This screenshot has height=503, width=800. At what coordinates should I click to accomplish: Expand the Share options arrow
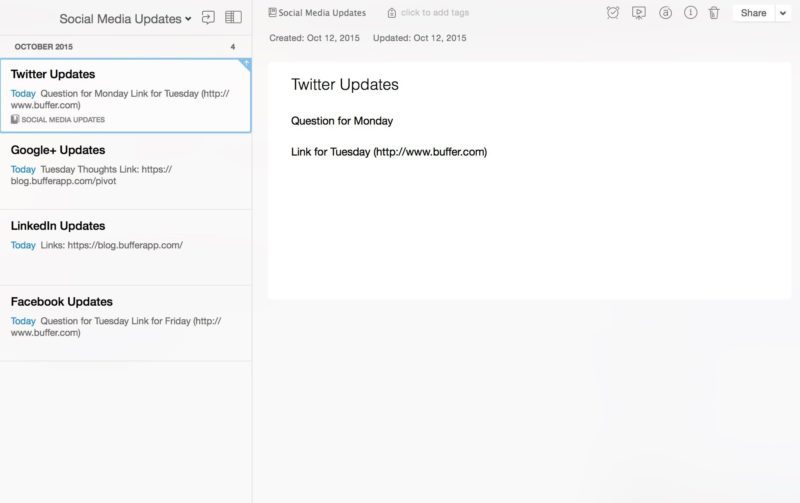point(783,13)
